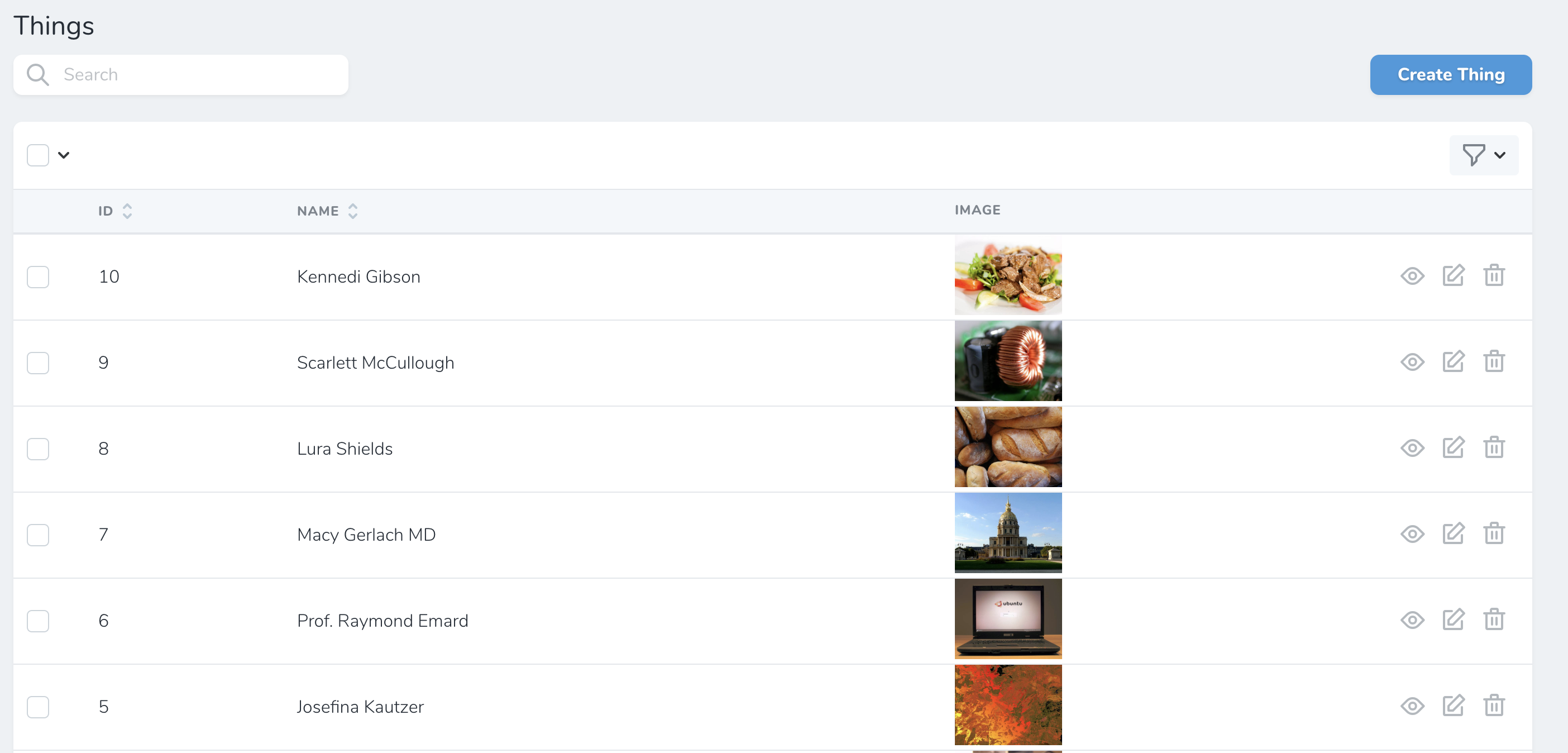
Task: Expand the select-all dropdown chevron
Action: click(x=64, y=155)
